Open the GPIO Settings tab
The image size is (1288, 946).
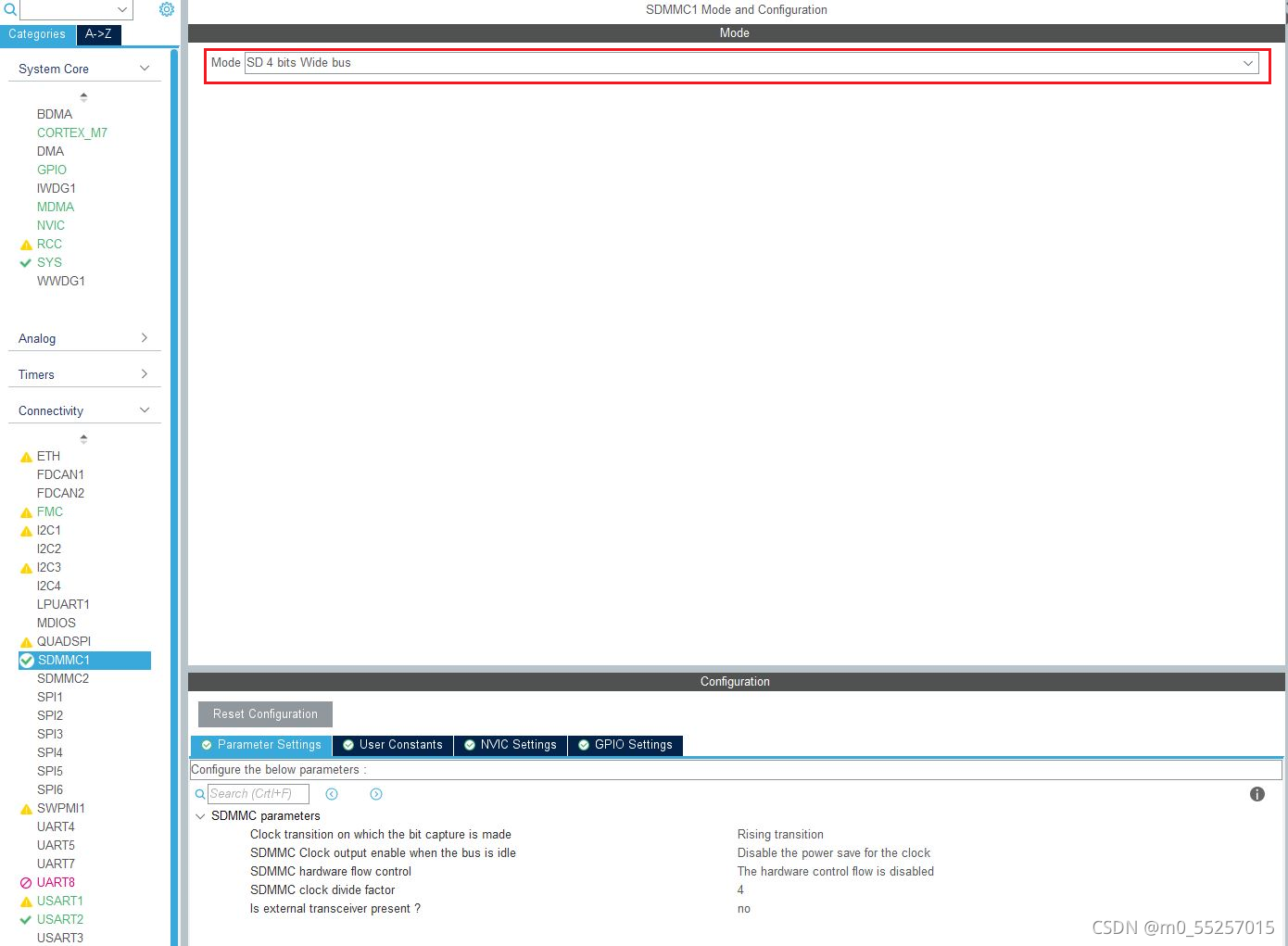[625, 745]
